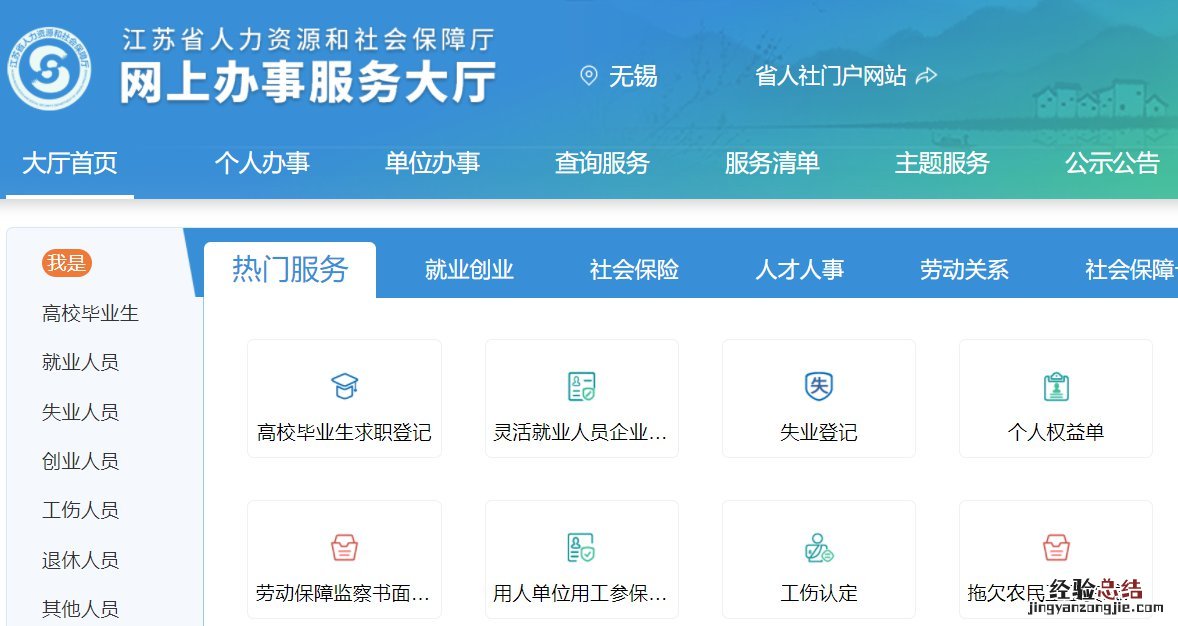
Task: Select 失业人员 in the sidebar
Action: (80, 412)
